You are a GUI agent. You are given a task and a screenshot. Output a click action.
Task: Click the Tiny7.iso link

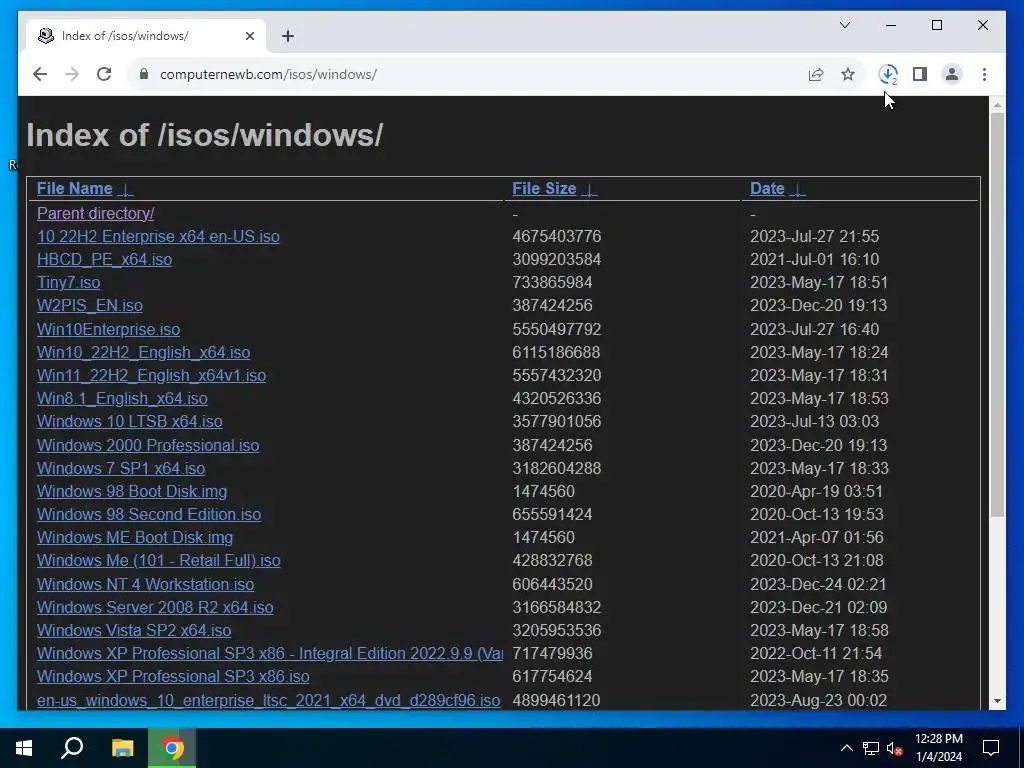(x=69, y=282)
